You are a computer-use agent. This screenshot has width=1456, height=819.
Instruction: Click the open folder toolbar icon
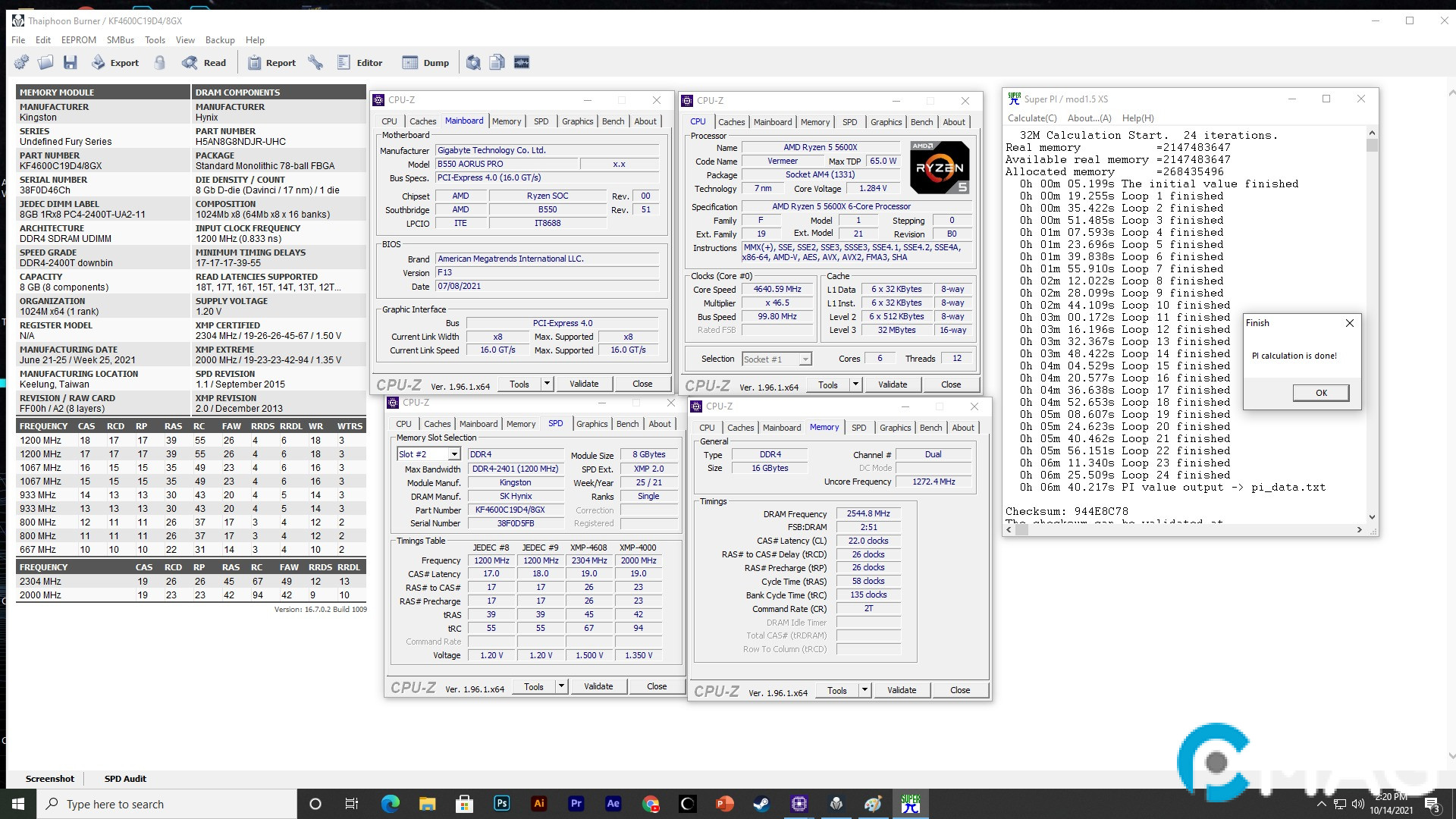(45, 63)
